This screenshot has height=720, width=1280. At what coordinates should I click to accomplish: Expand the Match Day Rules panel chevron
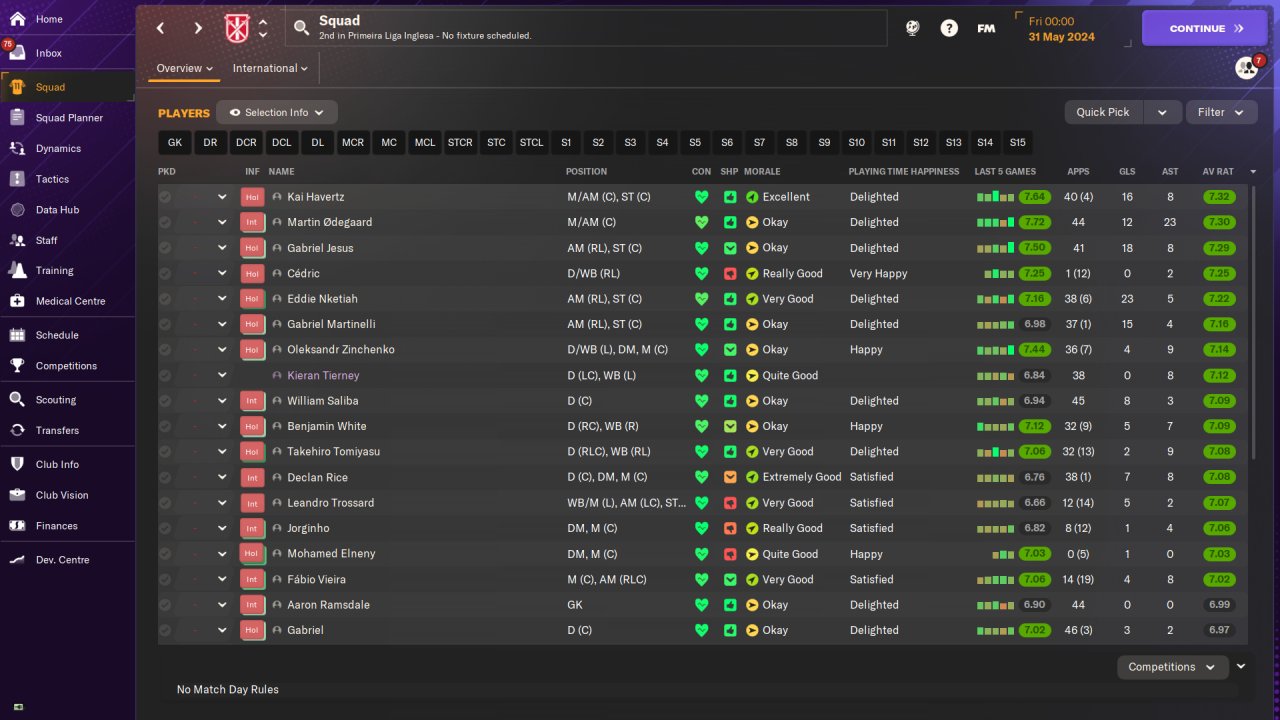click(1241, 666)
